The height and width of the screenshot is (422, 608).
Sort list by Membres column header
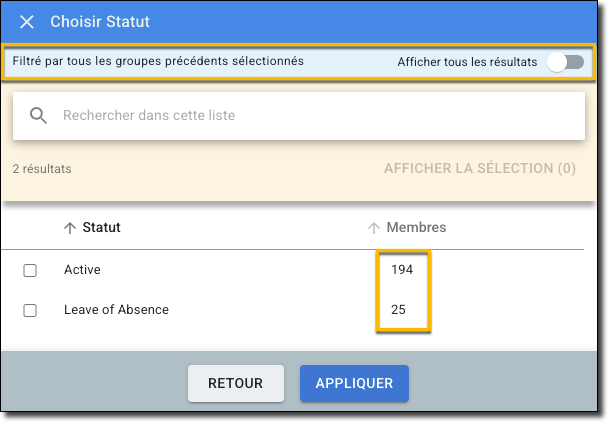click(x=416, y=228)
